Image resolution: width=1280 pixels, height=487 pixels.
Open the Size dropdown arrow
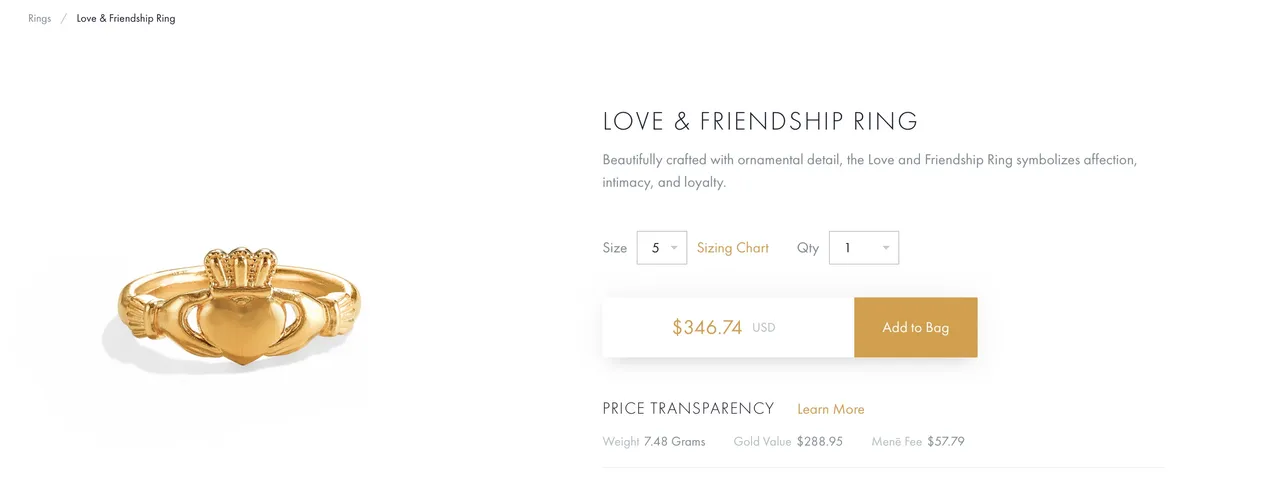674,248
